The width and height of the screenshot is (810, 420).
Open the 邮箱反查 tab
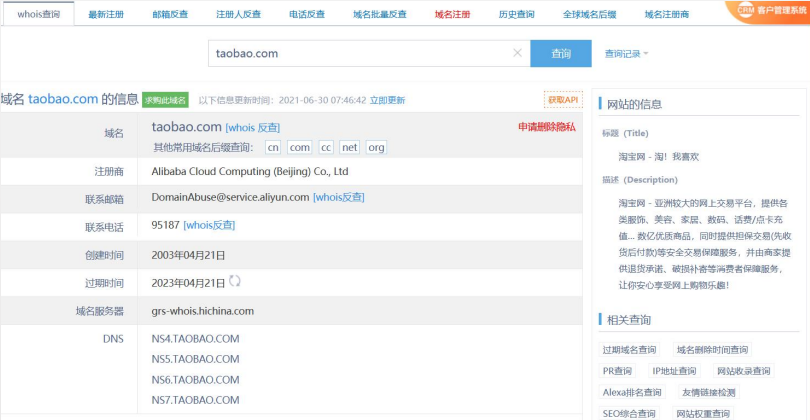click(170, 14)
